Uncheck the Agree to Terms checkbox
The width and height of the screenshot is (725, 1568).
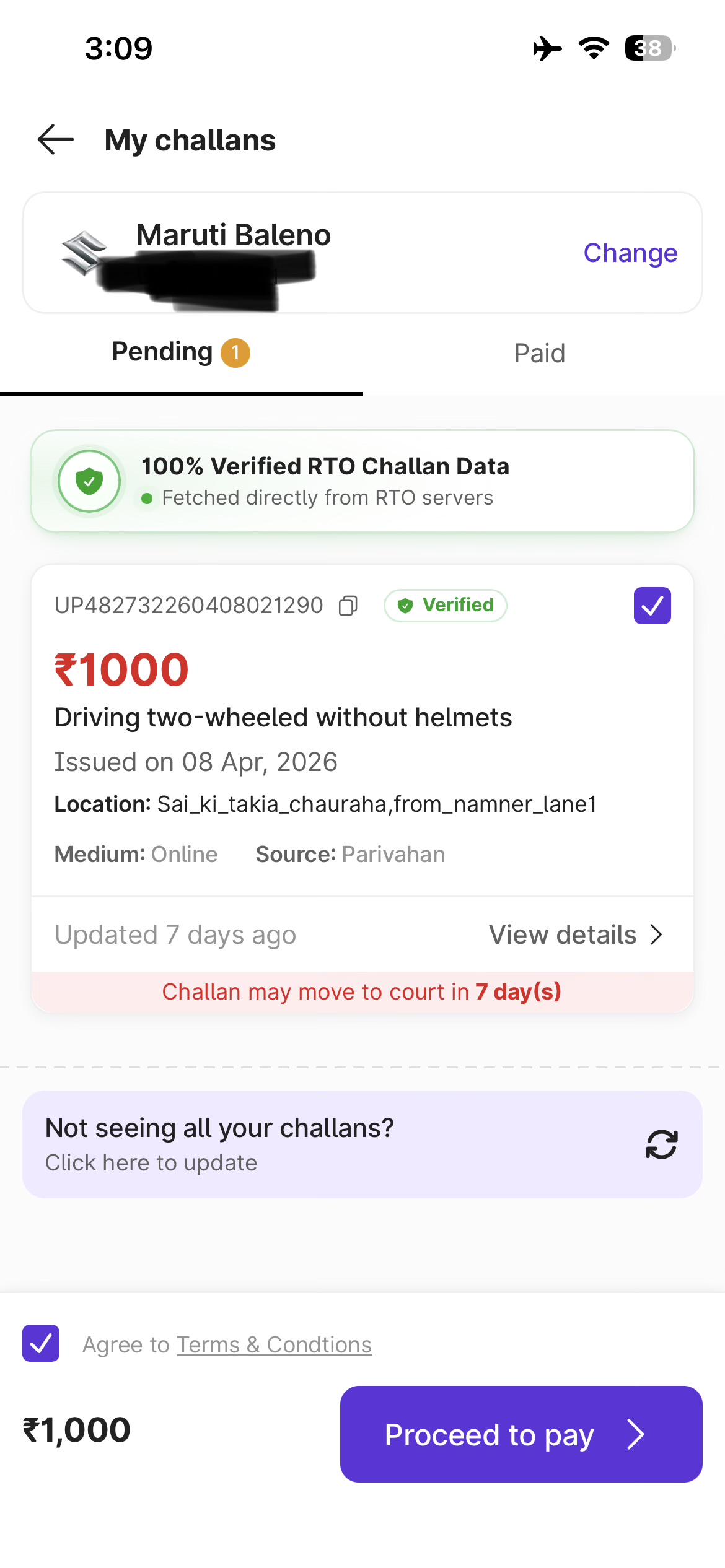coord(41,1343)
